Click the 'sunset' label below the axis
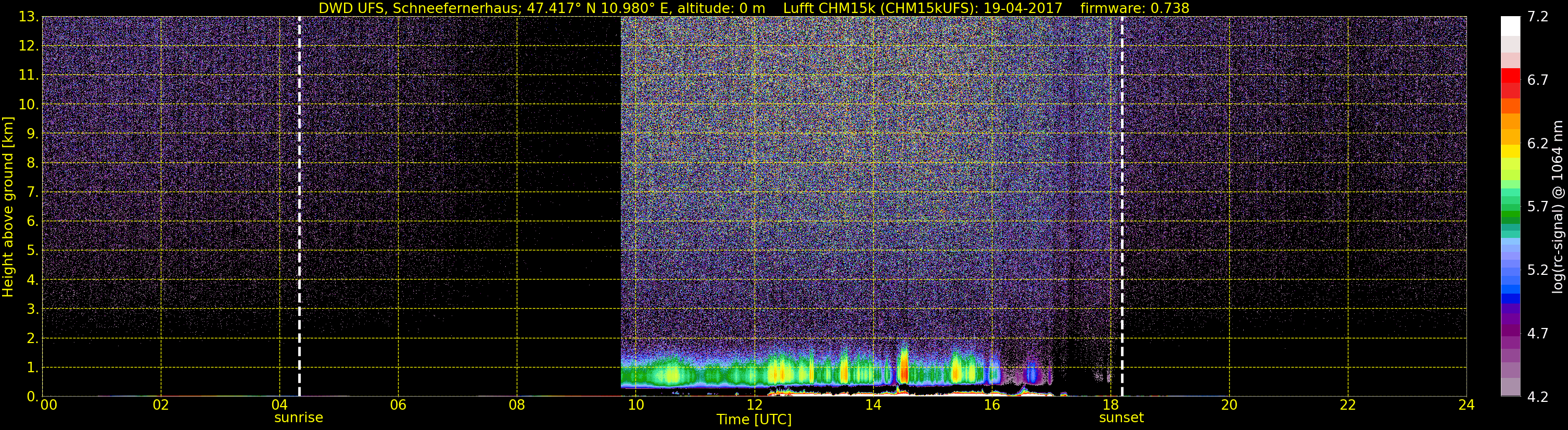The height and width of the screenshot is (430, 1568). (1121, 418)
